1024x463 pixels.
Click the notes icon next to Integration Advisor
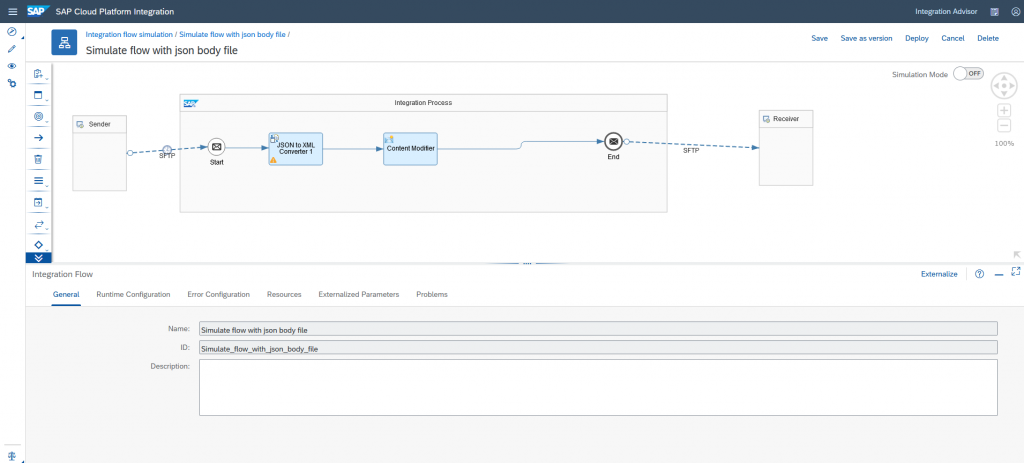coord(995,12)
